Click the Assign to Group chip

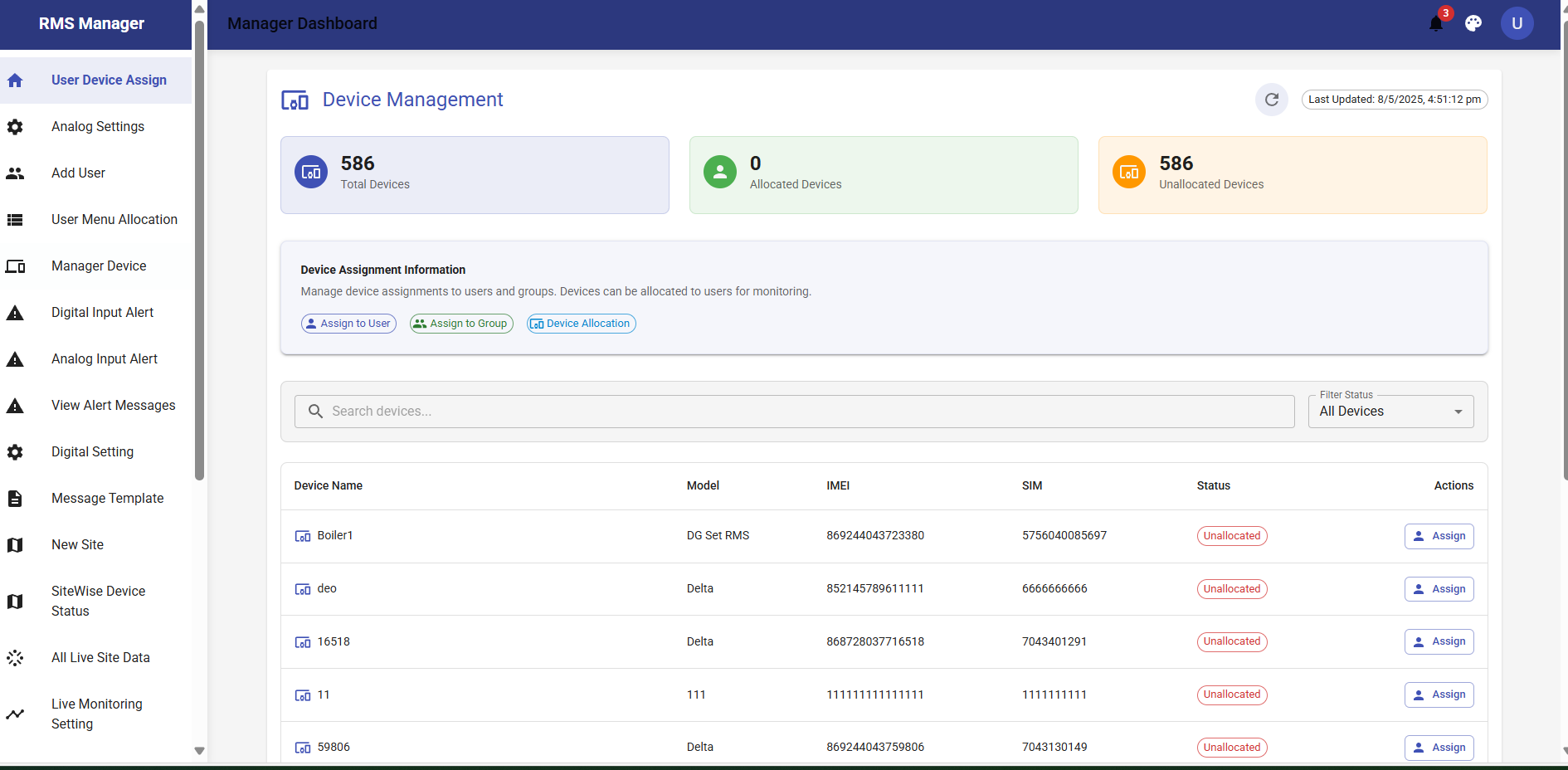coord(461,324)
